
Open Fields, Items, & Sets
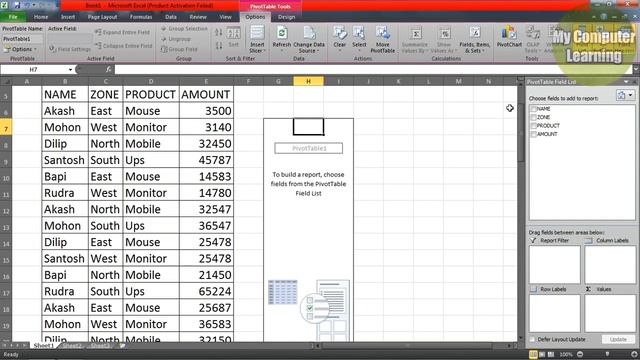pos(474,39)
